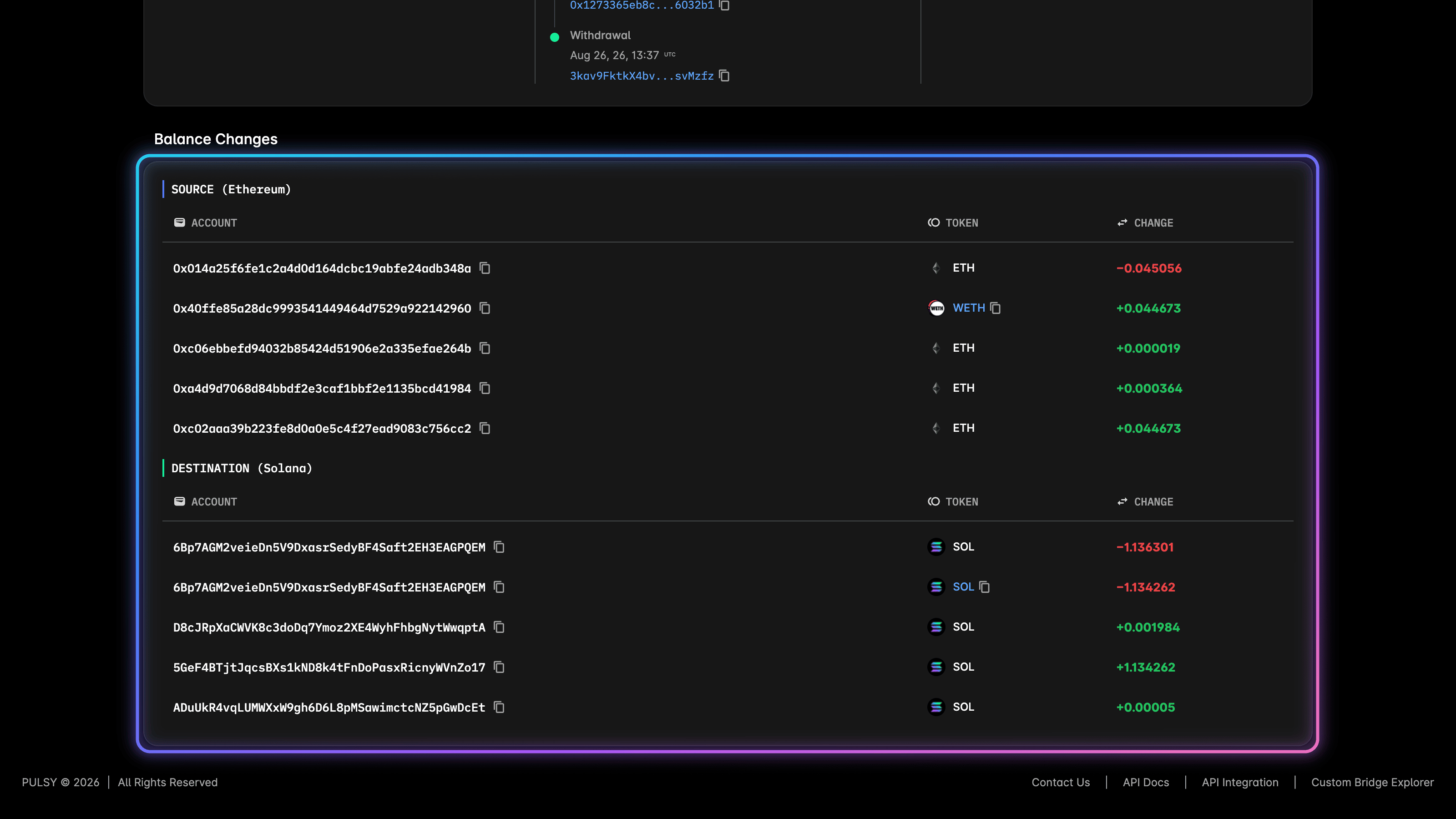The image size is (1456, 819).
Task: Click the source ACCOUNT column wallet icon
Action: tap(180, 222)
